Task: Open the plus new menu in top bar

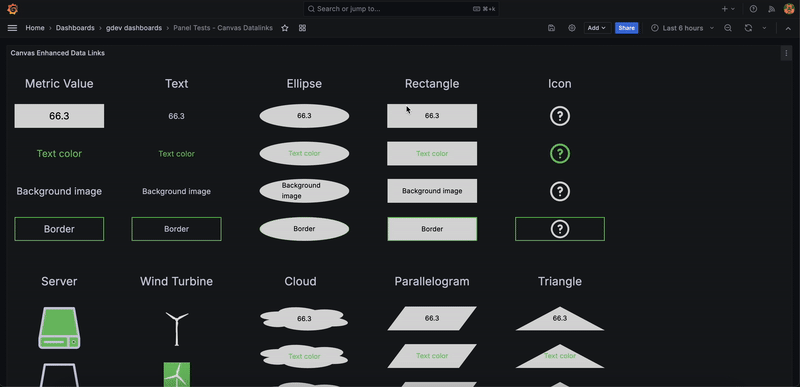Action: pyautogui.click(x=728, y=9)
